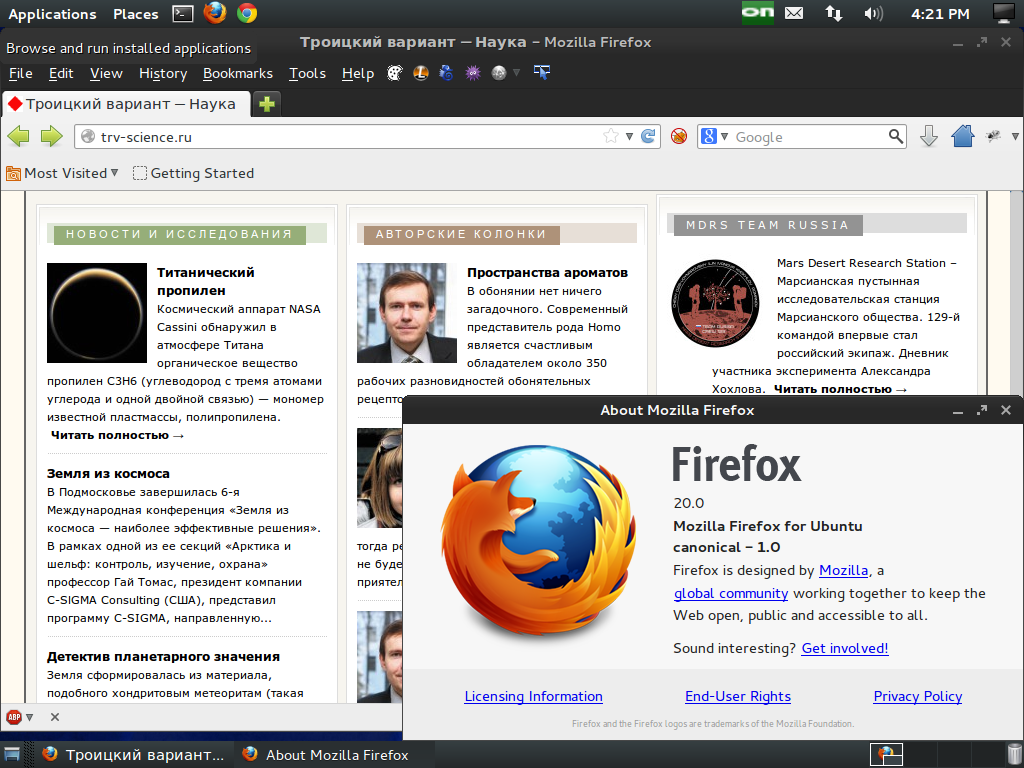Launch Chrome from the top panel

point(247,13)
